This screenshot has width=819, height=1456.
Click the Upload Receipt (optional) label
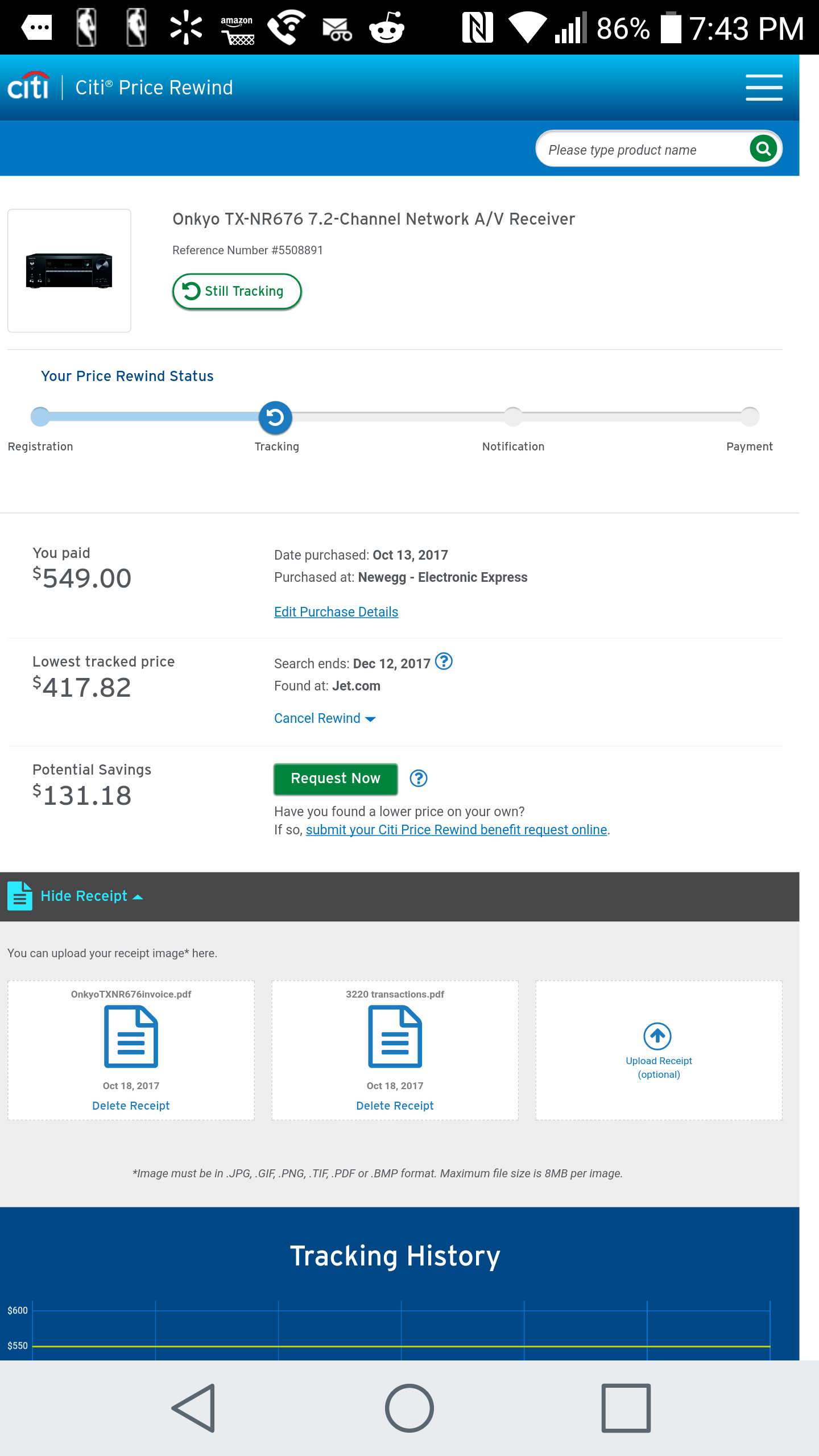(x=659, y=1068)
